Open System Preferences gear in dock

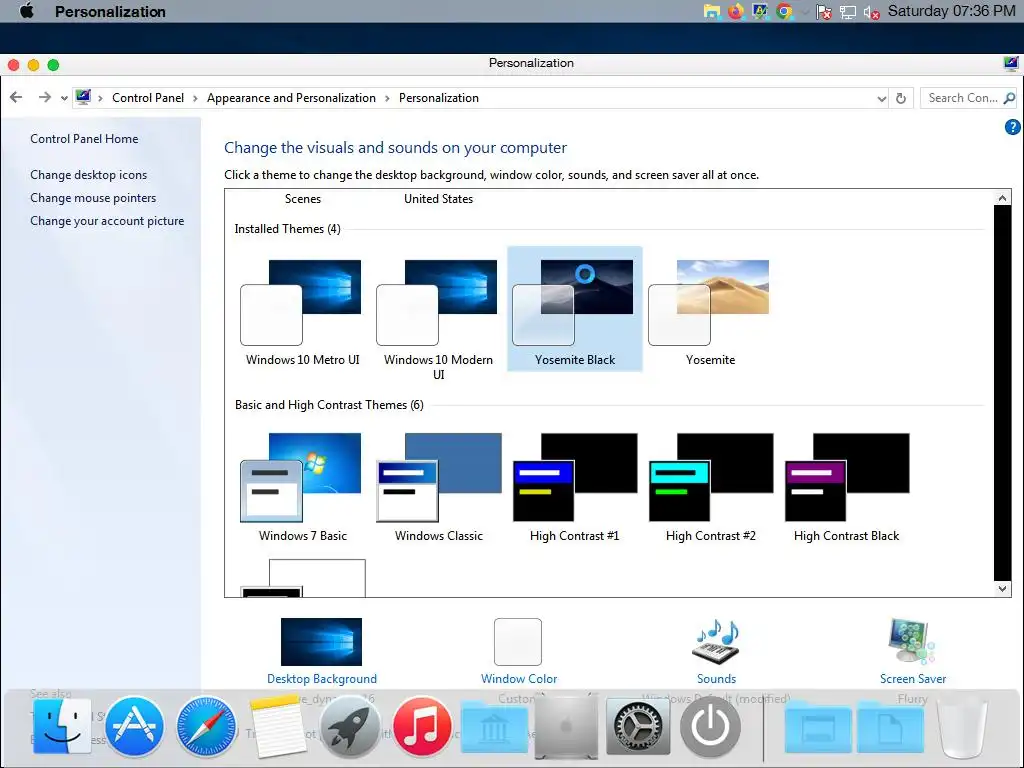pyautogui.click(x=638, y=726)
